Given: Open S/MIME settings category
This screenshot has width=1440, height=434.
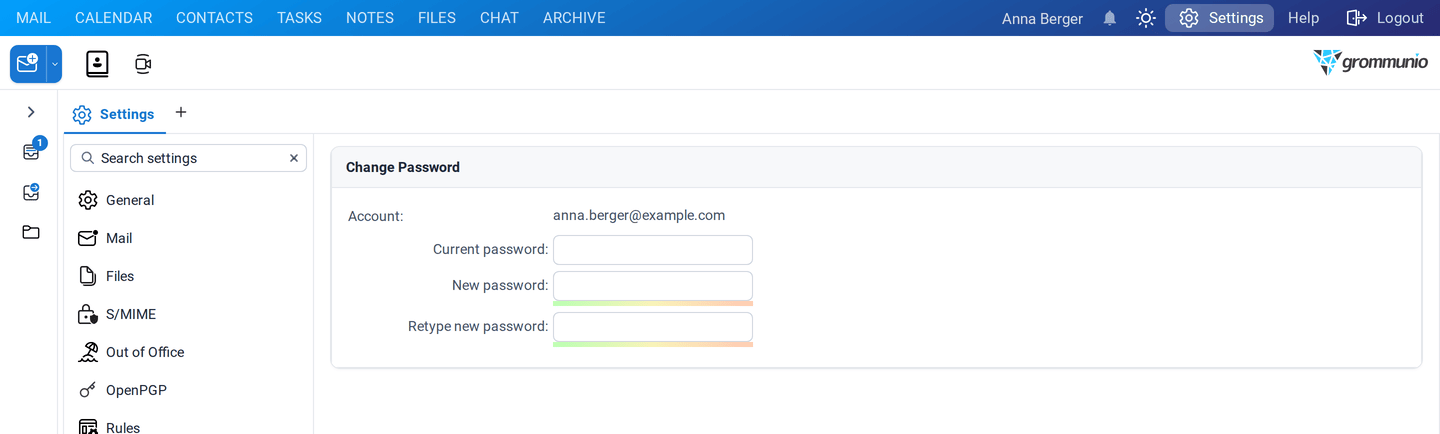Looking at the screenshot, I should coord(188,314).
